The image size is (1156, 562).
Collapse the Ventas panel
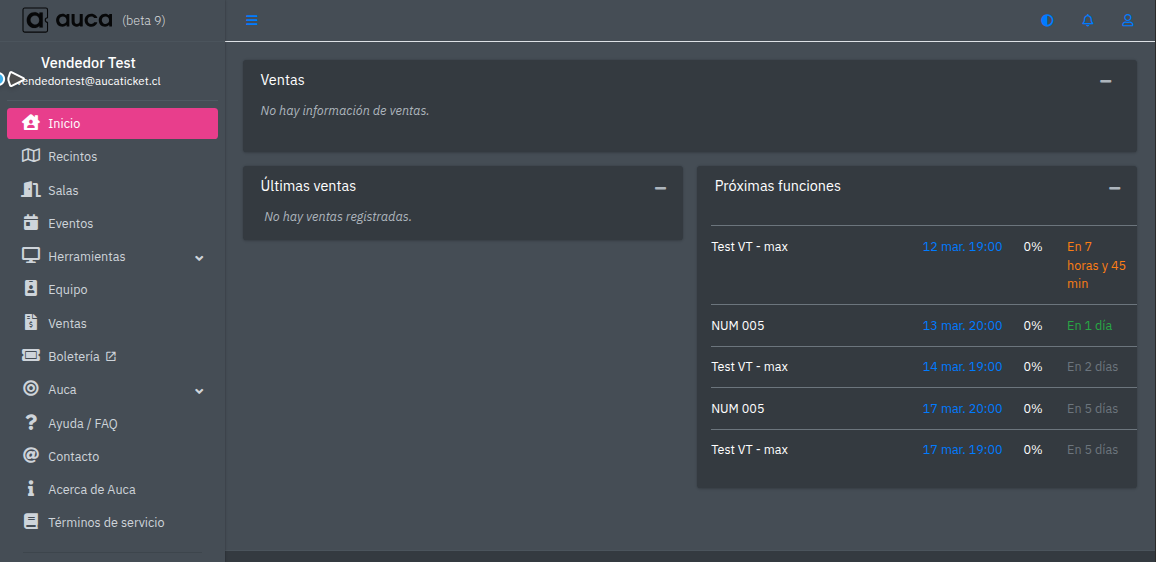tap(1105, 81)
